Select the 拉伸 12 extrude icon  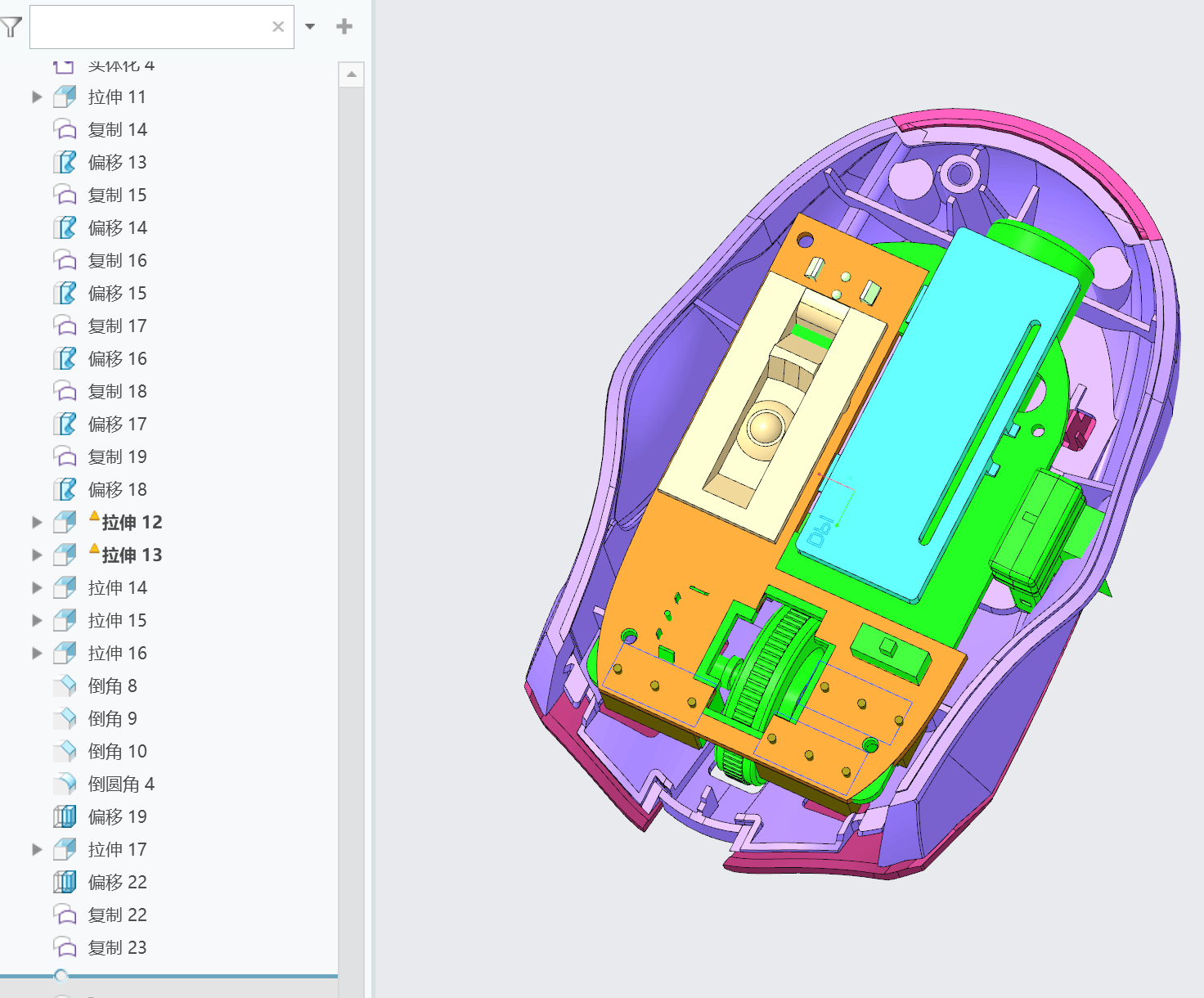pos(65,522)
